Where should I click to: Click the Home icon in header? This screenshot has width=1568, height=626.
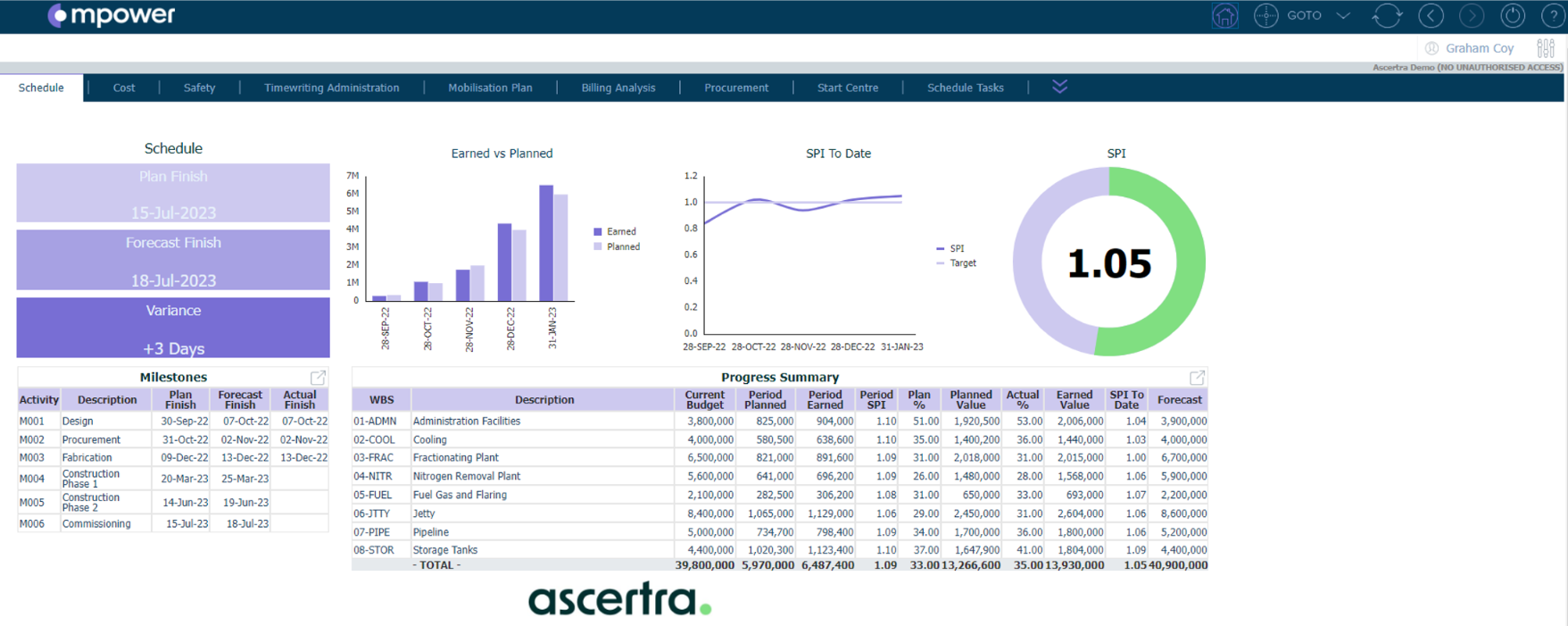coord(1224,16)
